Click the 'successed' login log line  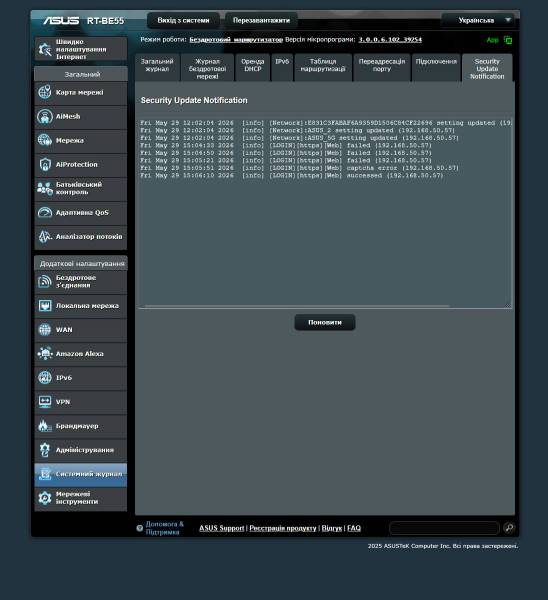pyautogui.click(x=292, y=176)
